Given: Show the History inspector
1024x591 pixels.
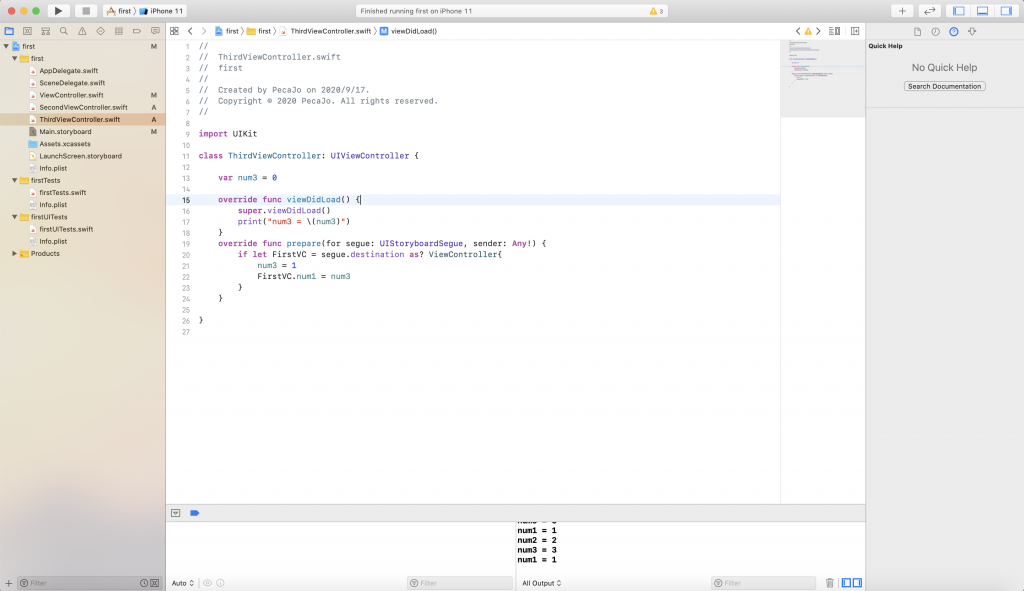Looking at the screenshot, I should (x=936, y=32).
